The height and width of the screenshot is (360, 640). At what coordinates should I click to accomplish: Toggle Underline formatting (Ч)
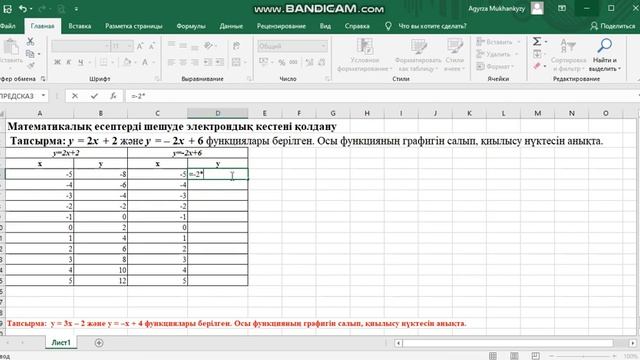[80, 62]
